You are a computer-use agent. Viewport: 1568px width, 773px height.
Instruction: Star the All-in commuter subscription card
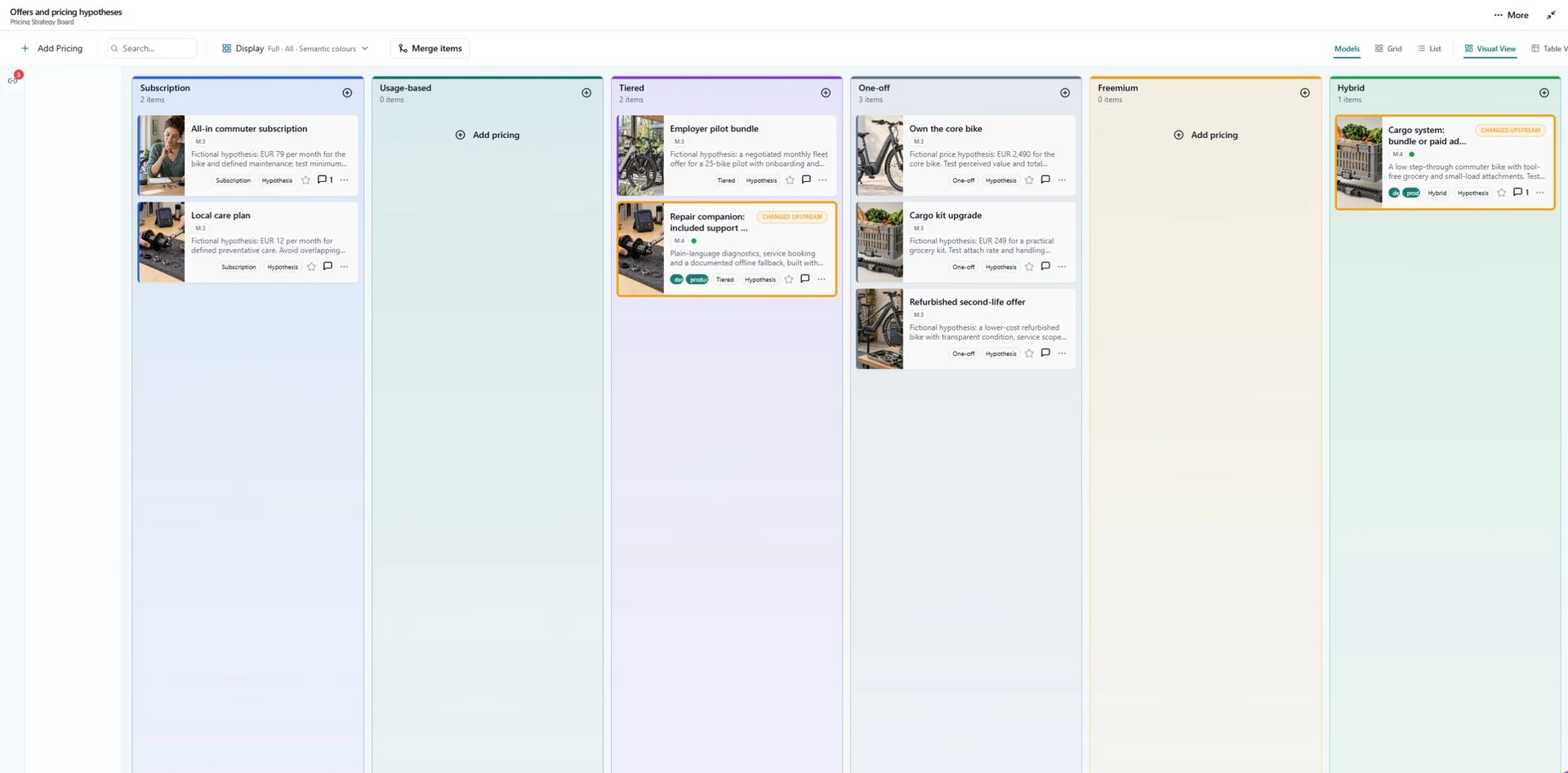click(x=305, y=180)
